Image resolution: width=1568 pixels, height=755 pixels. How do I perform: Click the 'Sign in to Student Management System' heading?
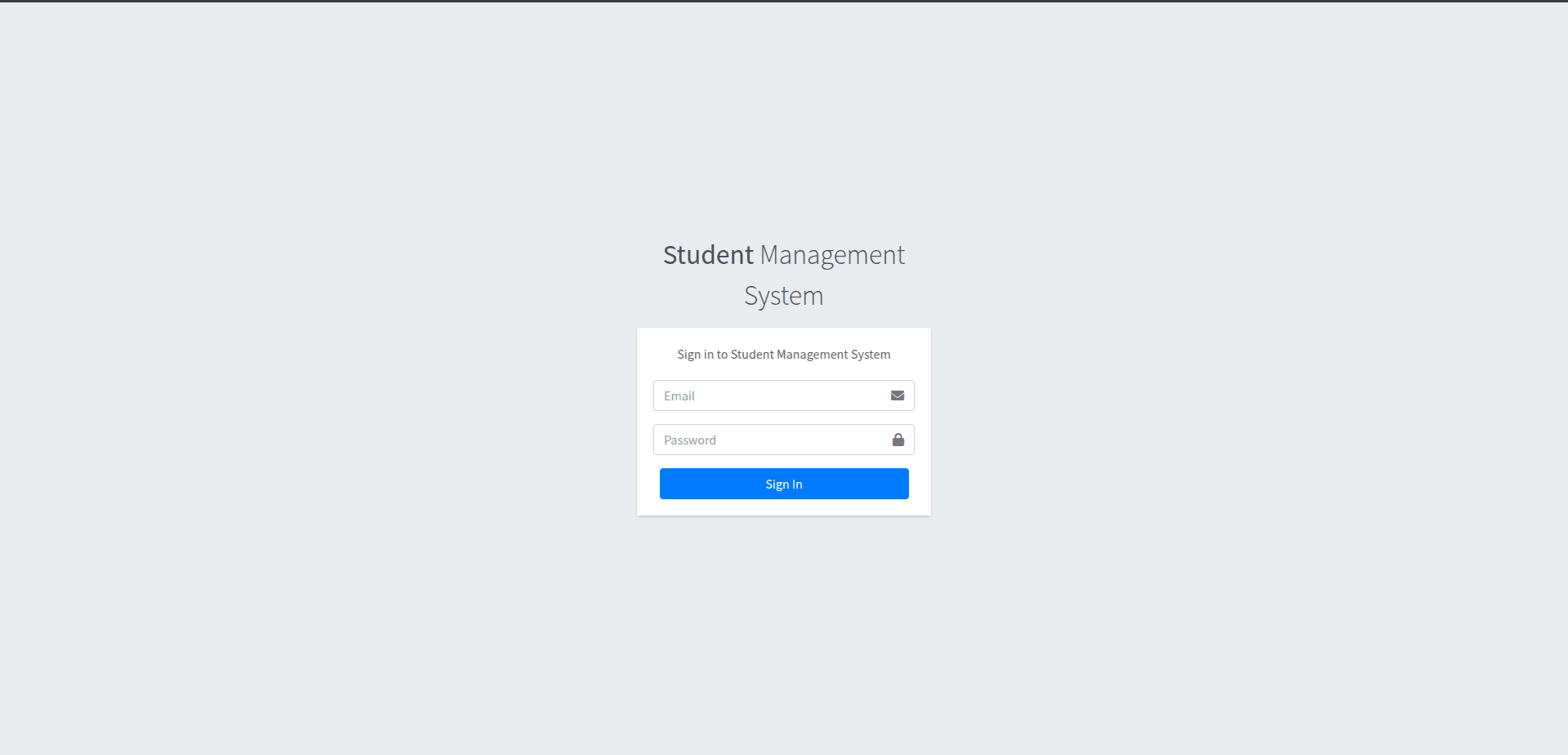click(783, 354)
